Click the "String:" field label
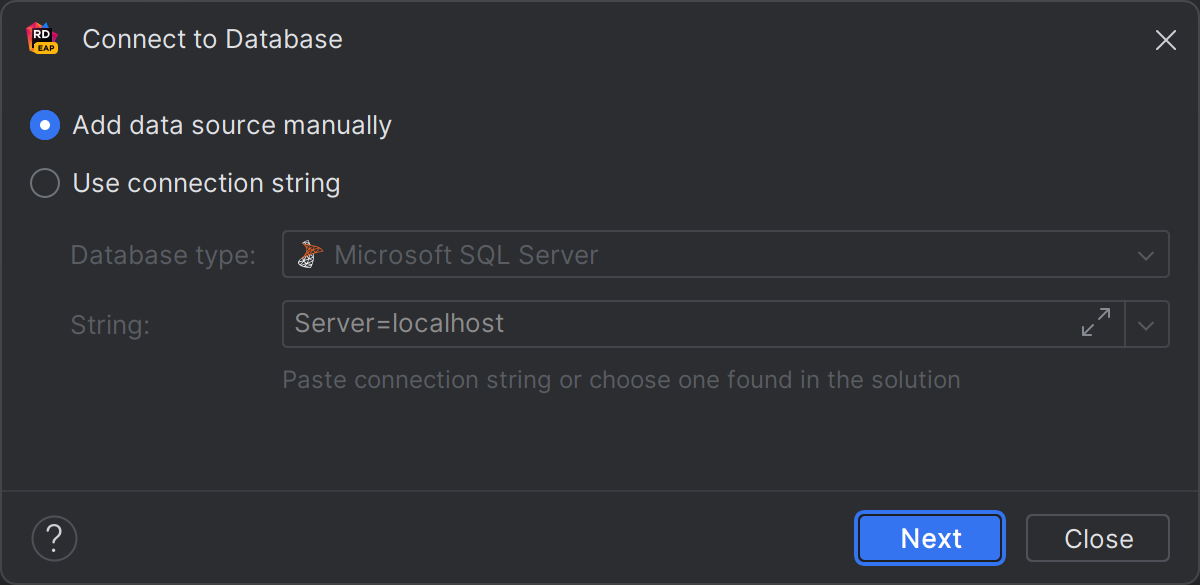Screen dimensions: 1200x585 [110, 324]
